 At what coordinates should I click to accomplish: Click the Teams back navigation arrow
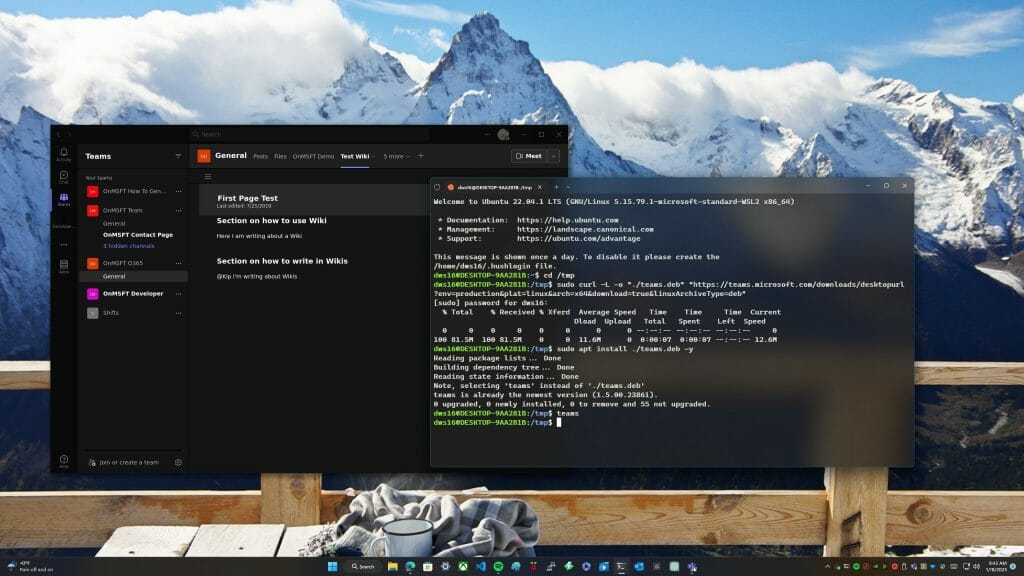tap(58, 135)
